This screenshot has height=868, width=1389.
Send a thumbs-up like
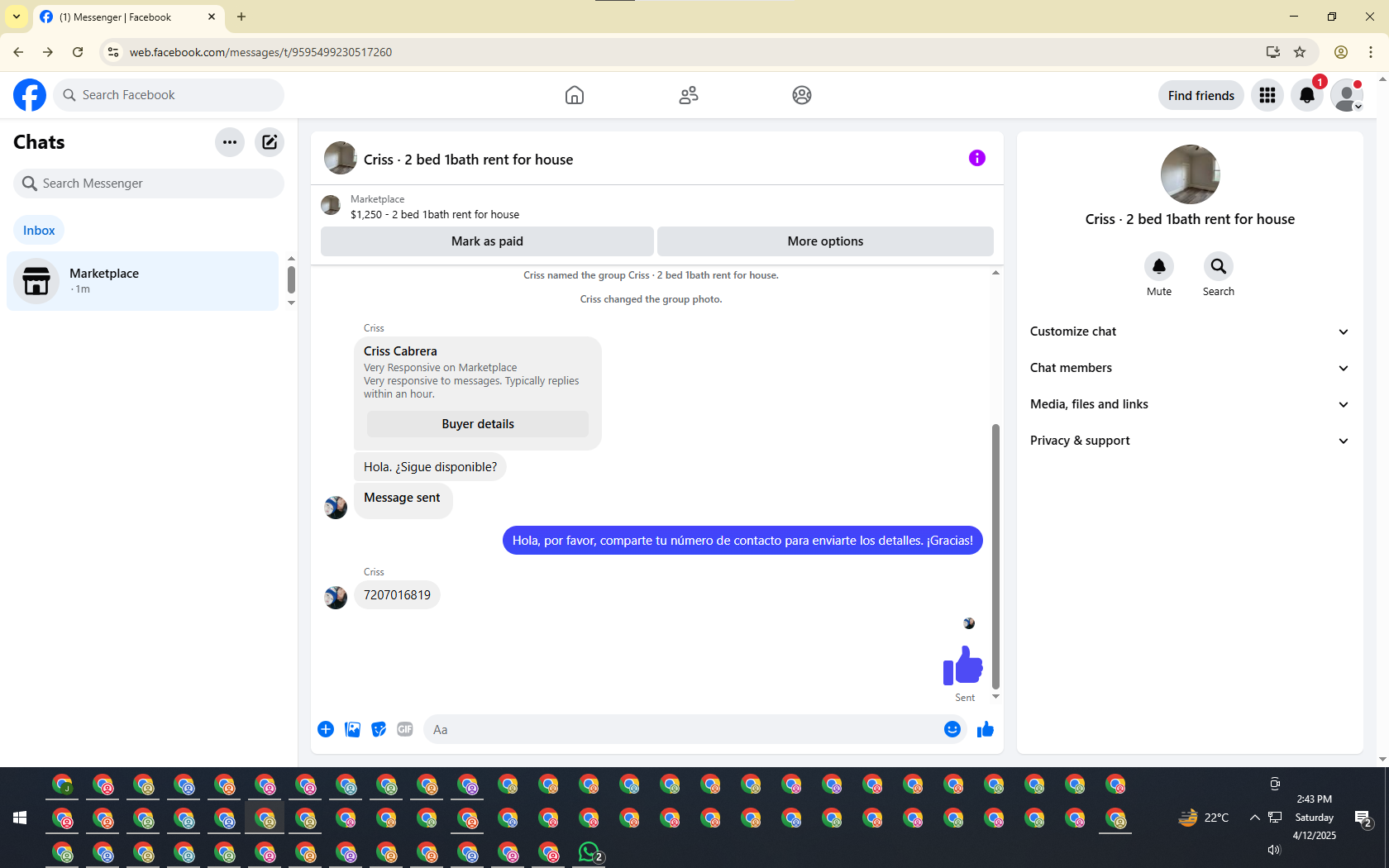986,729
